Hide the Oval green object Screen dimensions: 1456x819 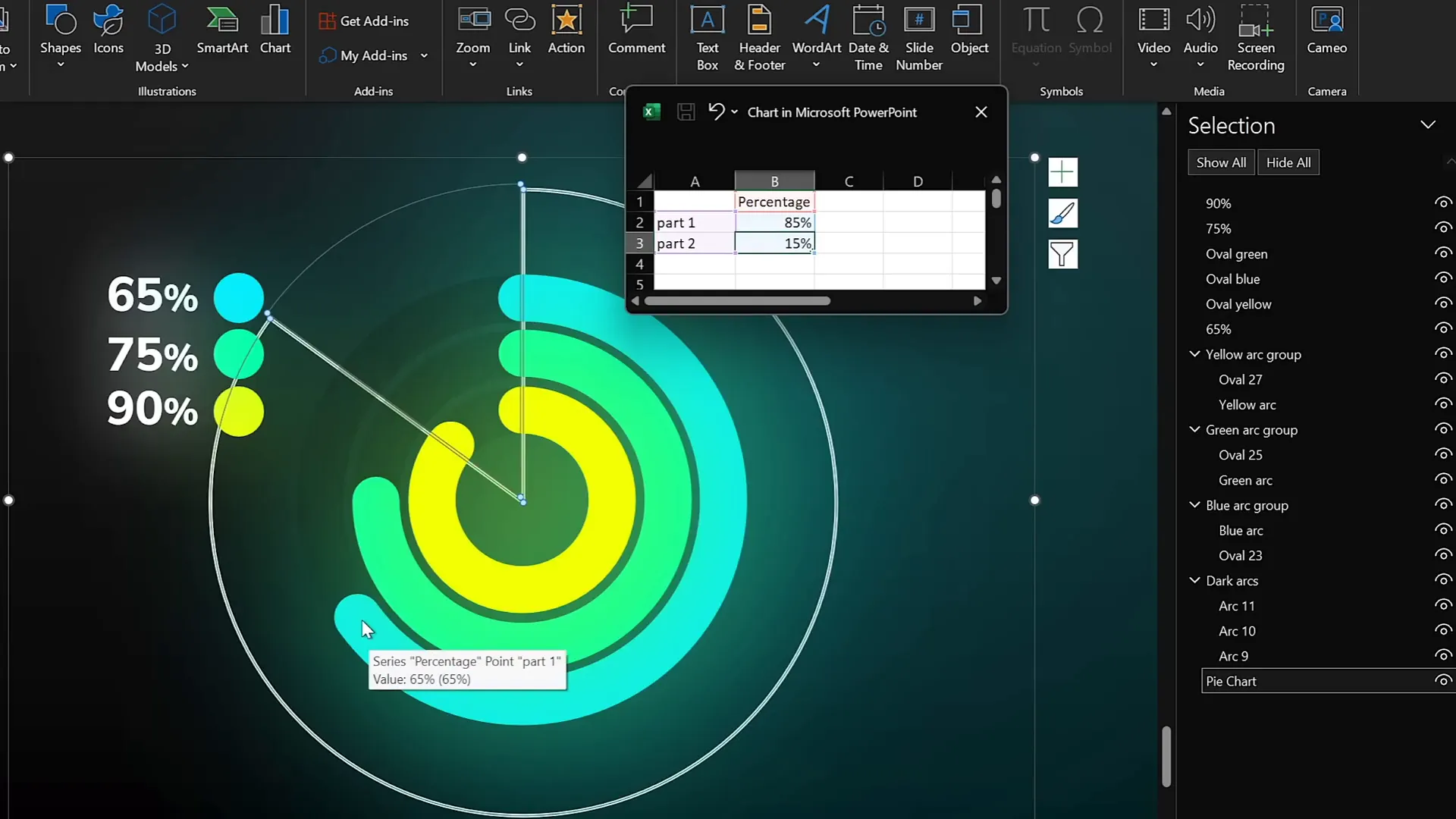(1443, 253)
